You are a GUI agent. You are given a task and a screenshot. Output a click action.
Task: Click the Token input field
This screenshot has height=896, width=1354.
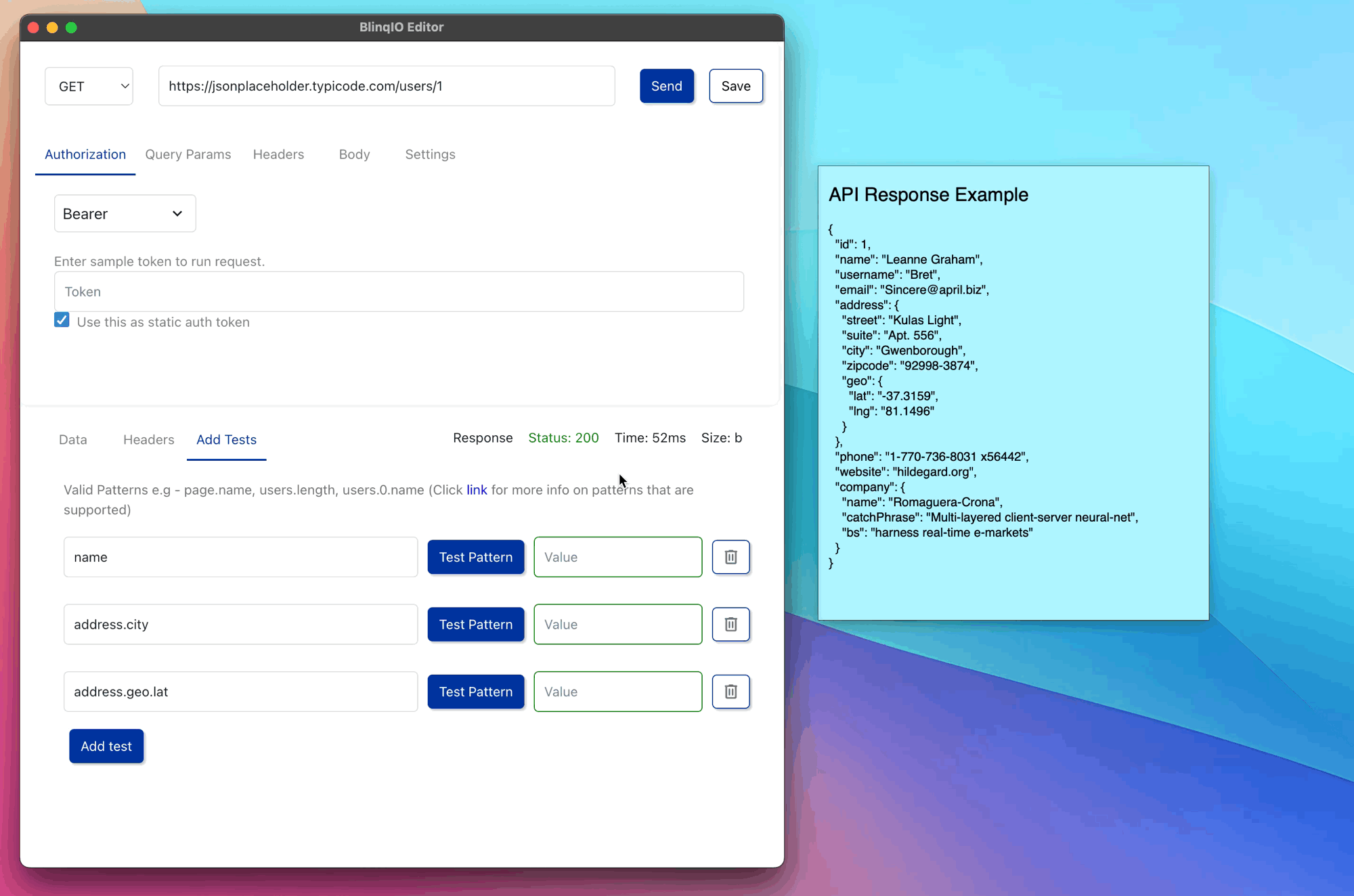[398, 291]
